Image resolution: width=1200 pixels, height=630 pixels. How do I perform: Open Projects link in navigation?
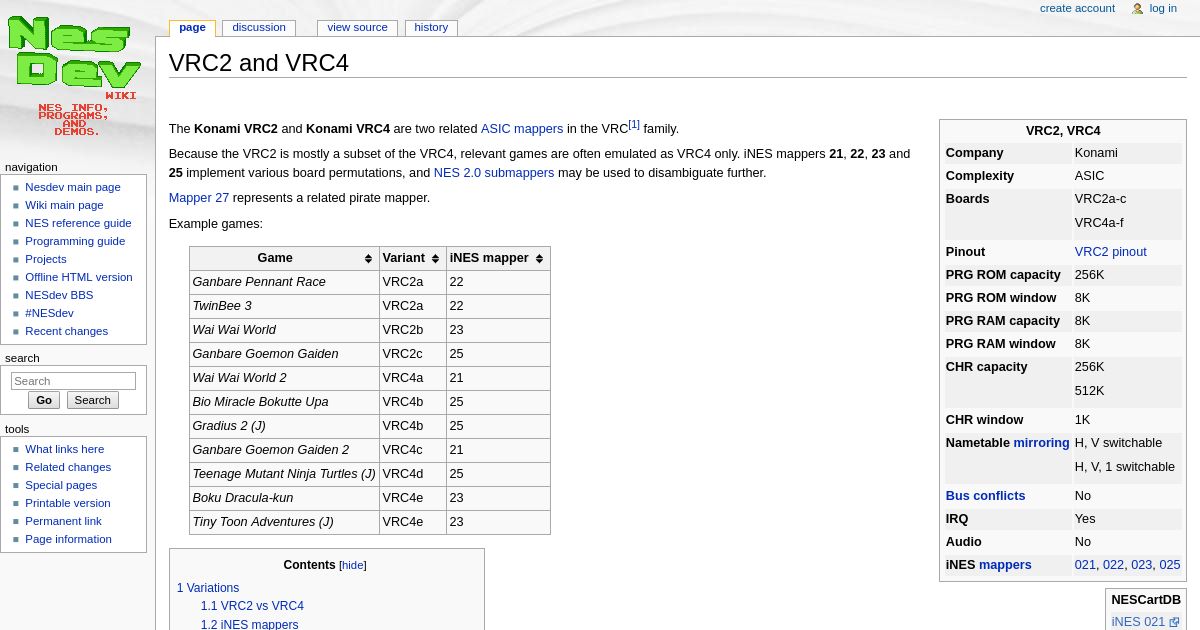[46, 259]
